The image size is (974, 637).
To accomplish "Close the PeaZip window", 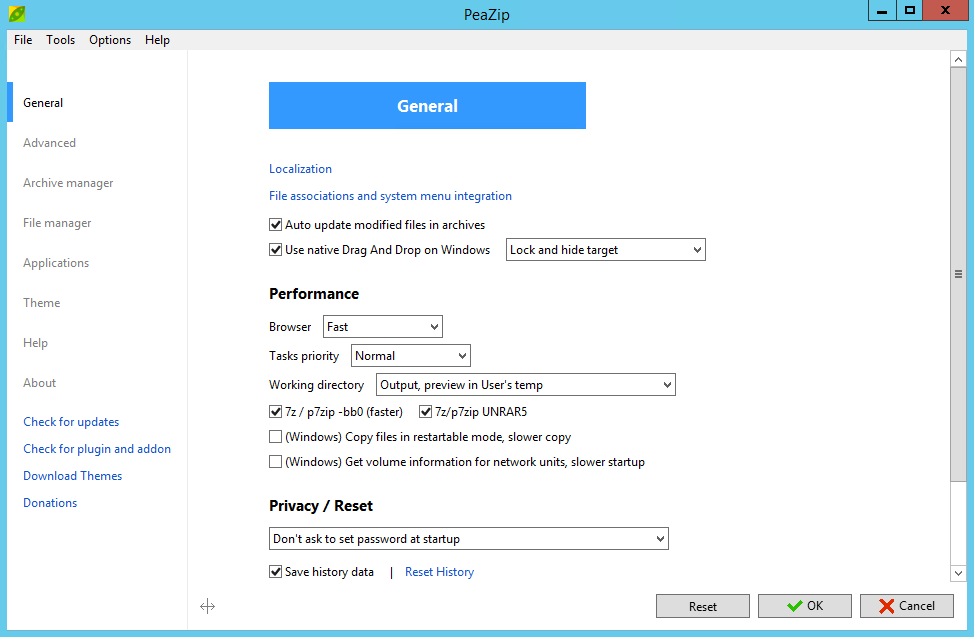I will pos(945,11).
